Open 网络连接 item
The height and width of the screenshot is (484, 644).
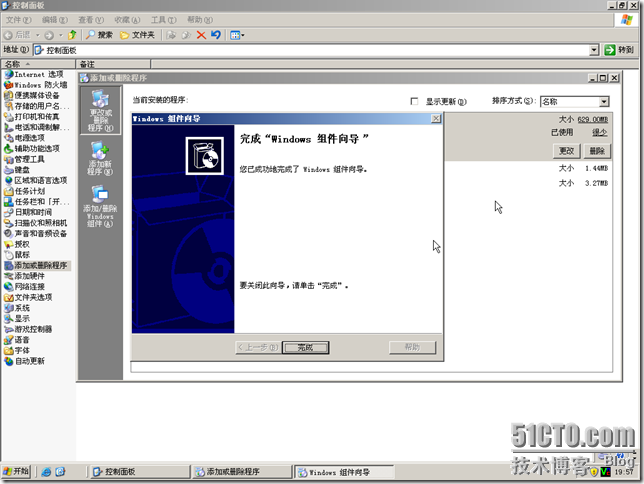click(x=25, y=287)
